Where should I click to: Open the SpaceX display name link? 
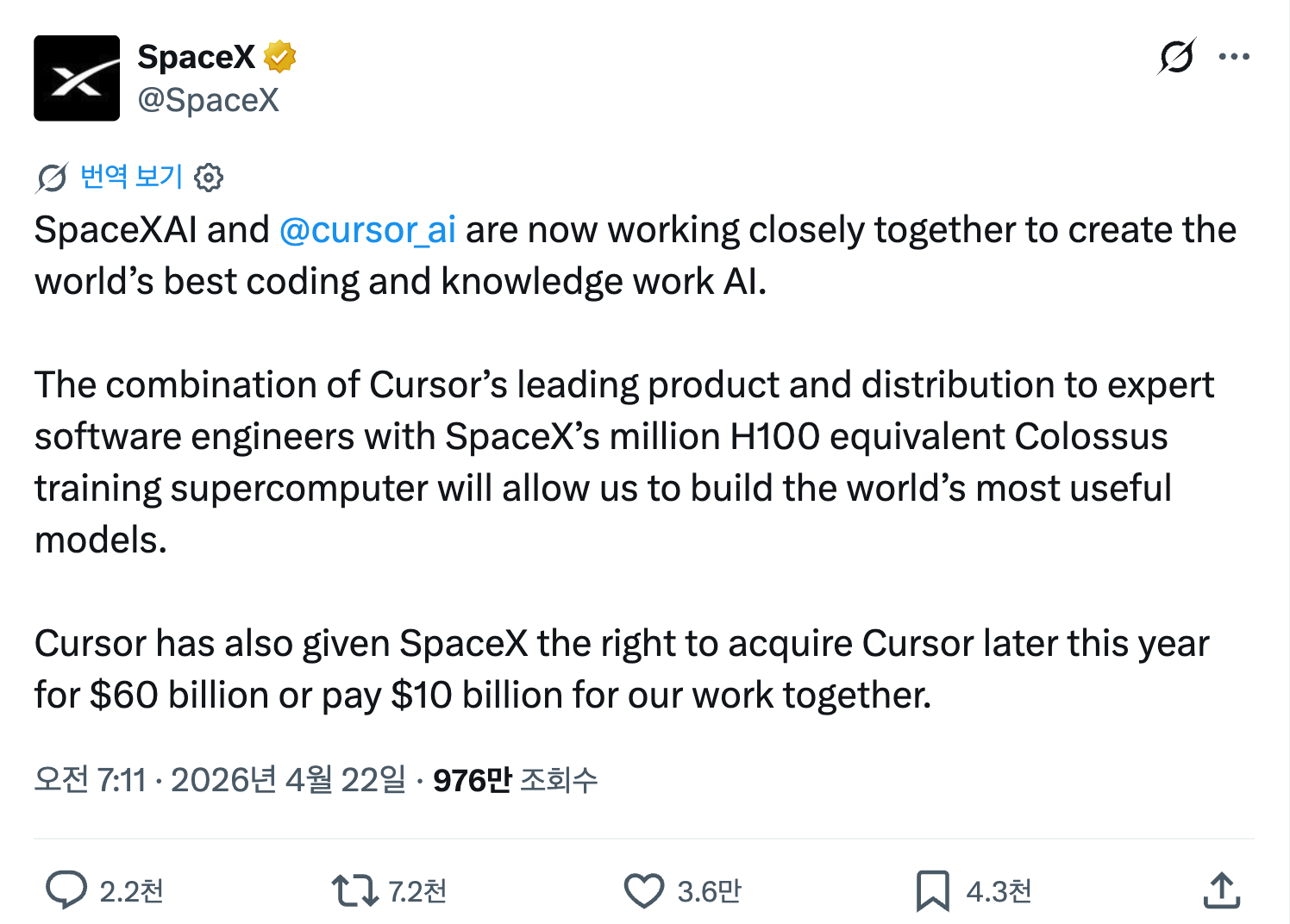(x=196, y=57)
